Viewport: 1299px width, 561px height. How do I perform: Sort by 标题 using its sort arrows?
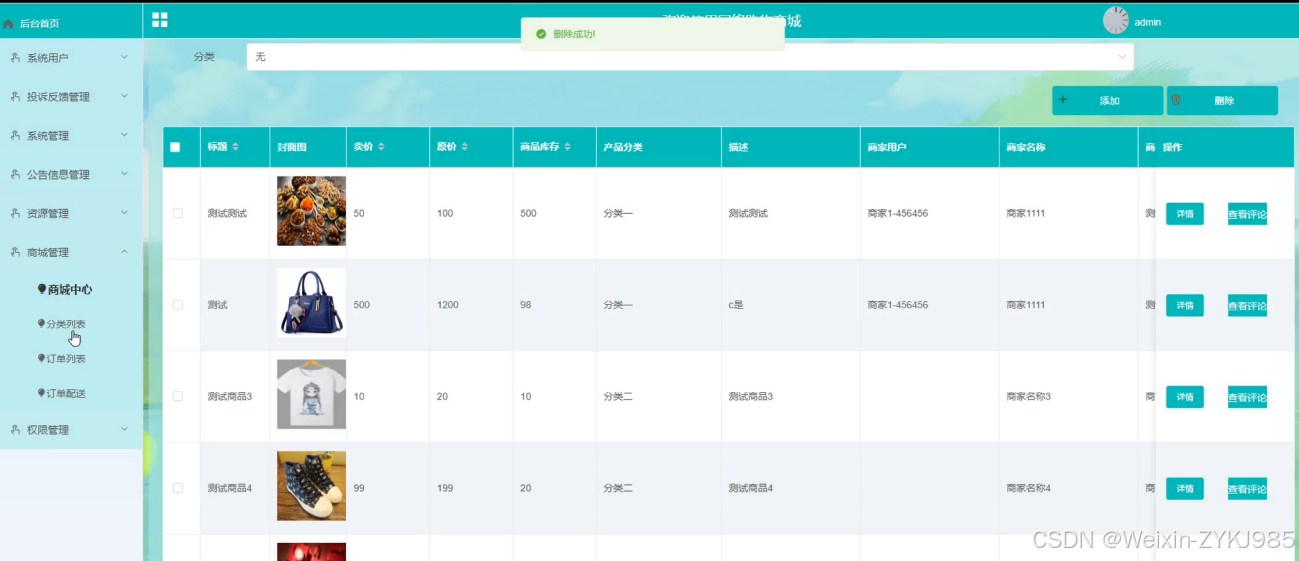(236, 147)
